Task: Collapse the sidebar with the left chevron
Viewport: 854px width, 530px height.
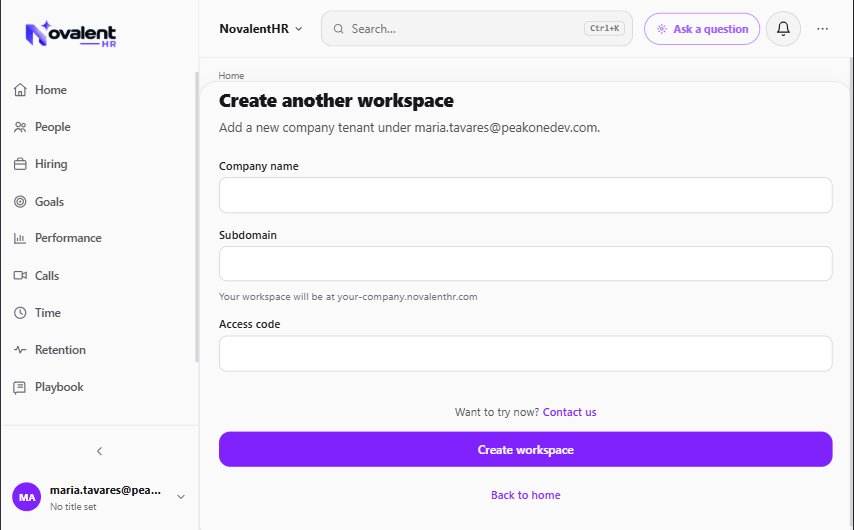Action: click(x=100, y=451)
